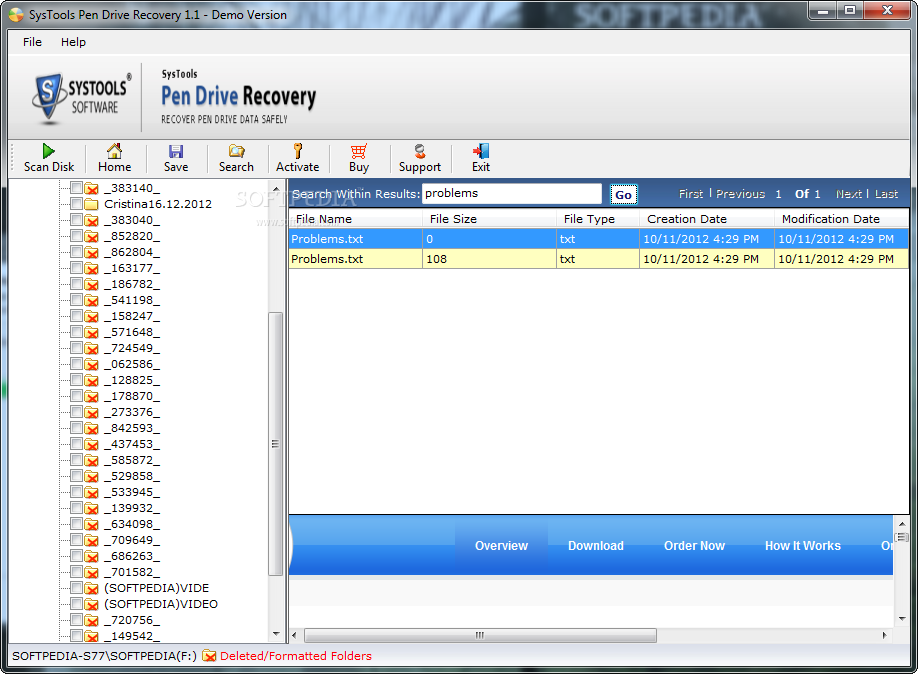Sort by the Modification Date column
Viewport: 918px width, 674px height.
tap(842, 219)
